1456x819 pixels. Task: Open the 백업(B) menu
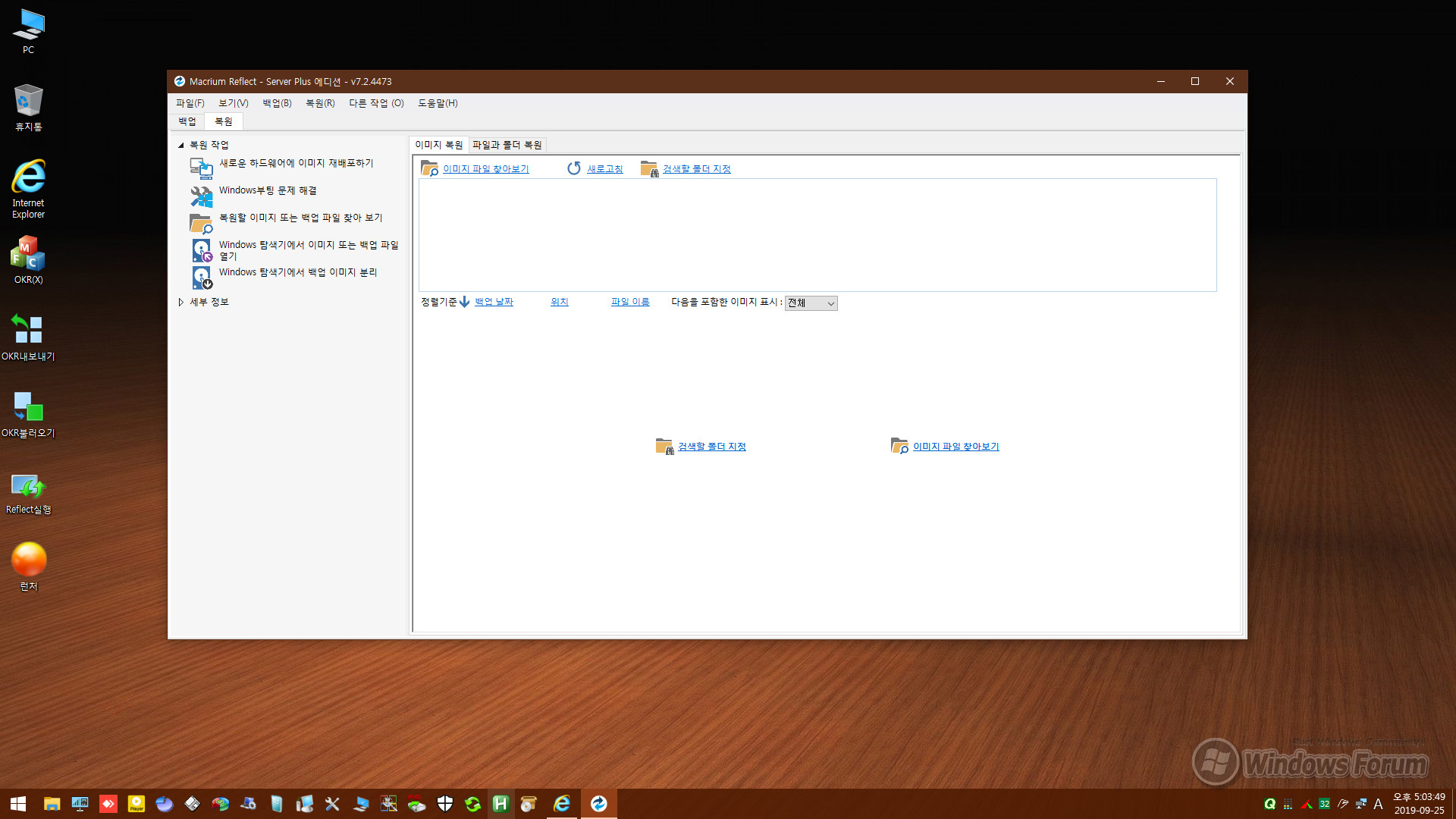pos(277,103)
